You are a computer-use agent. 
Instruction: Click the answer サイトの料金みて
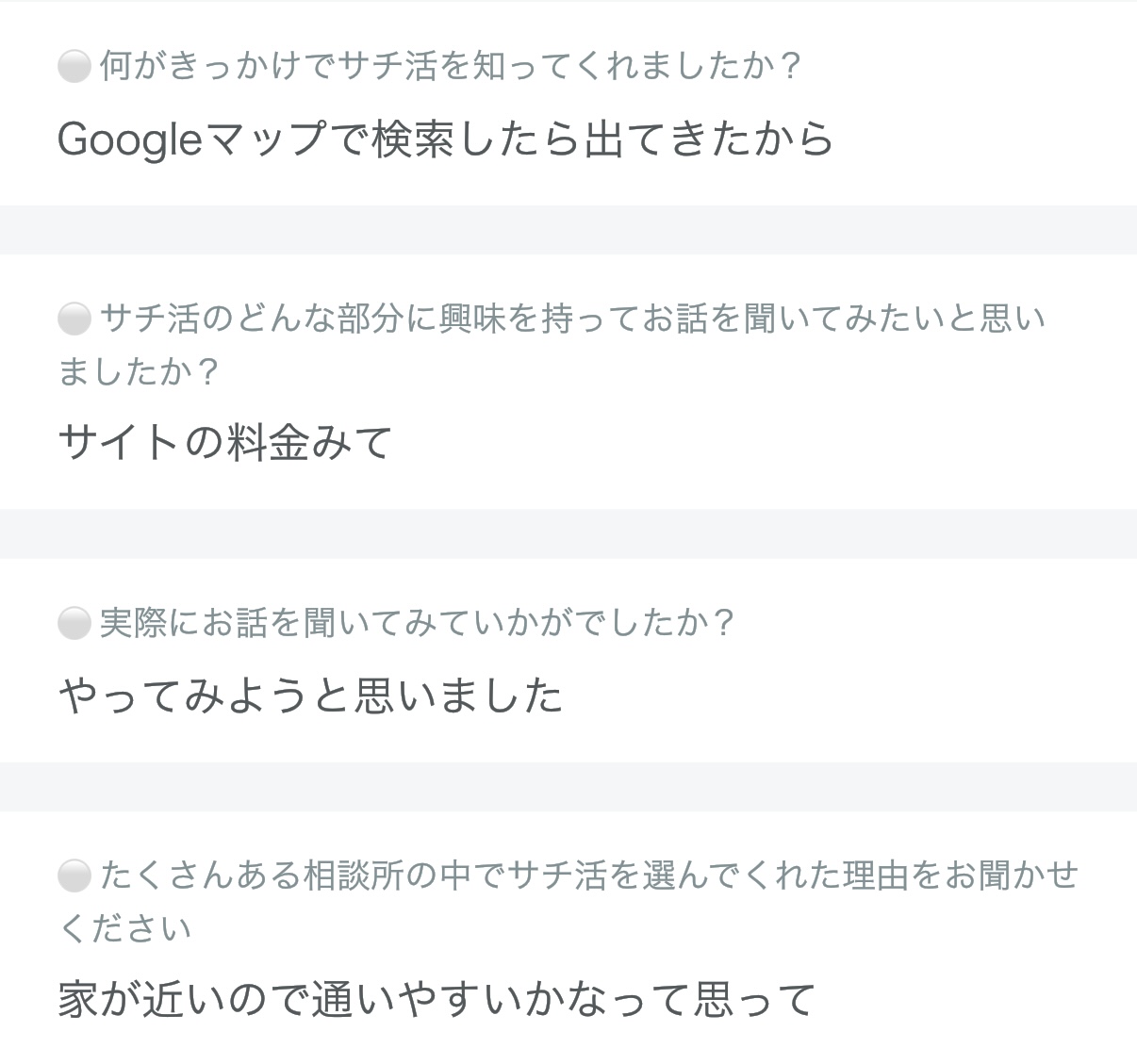tap(224, 442)
